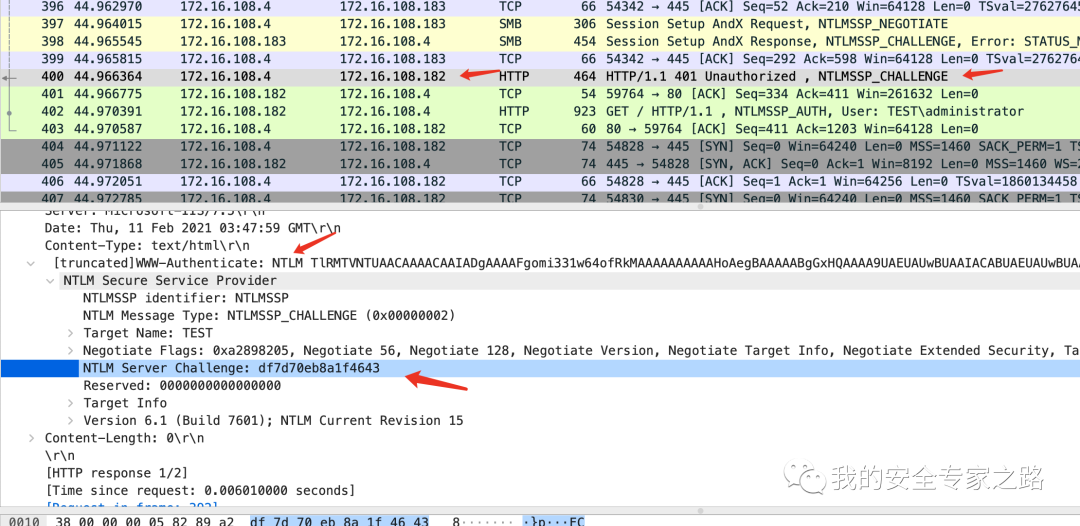
Task: Click HTTP protocol cell of packet 402
Action: click(514, 112)
